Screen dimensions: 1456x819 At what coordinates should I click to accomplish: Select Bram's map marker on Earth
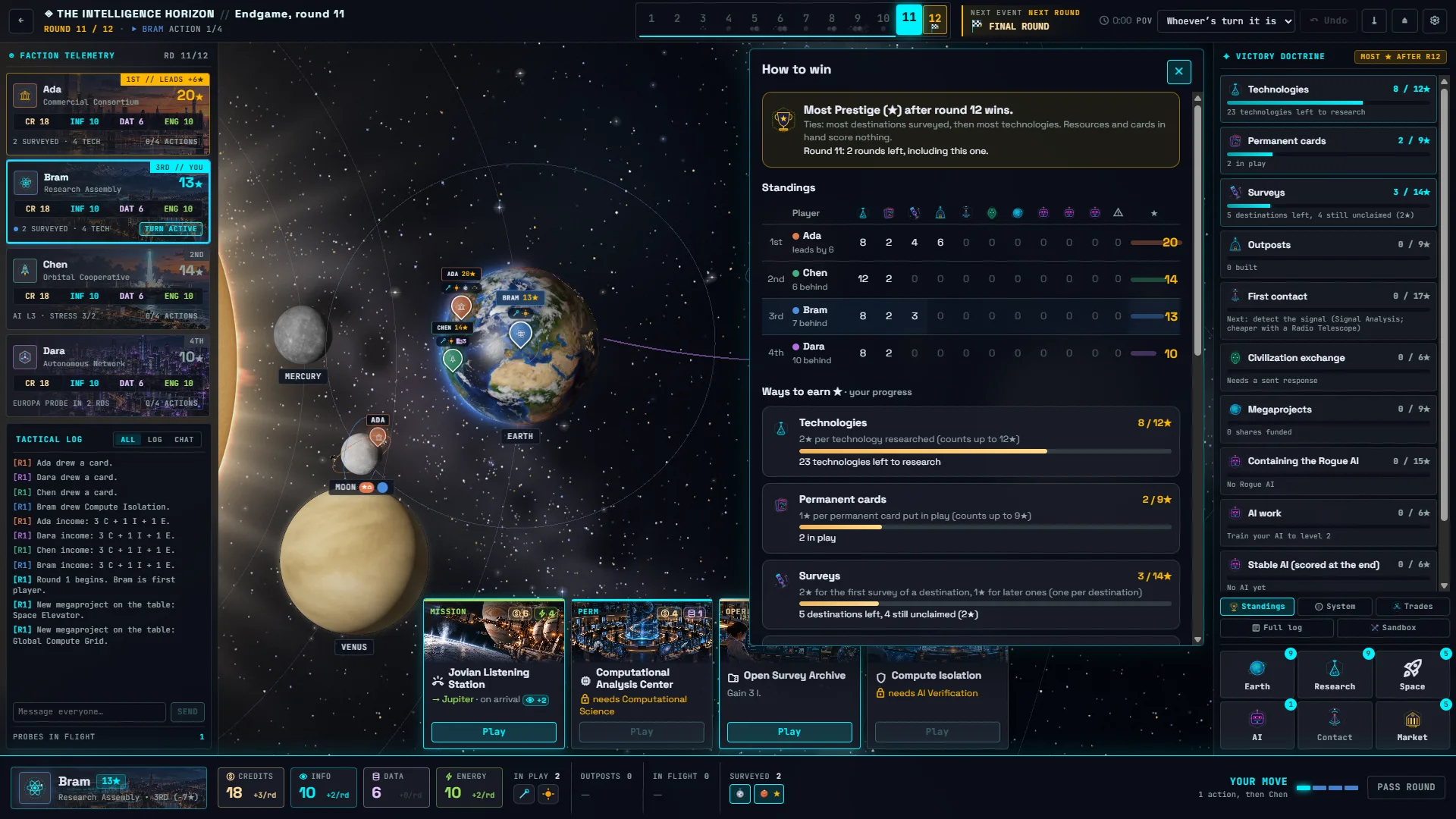click(520, 334)
